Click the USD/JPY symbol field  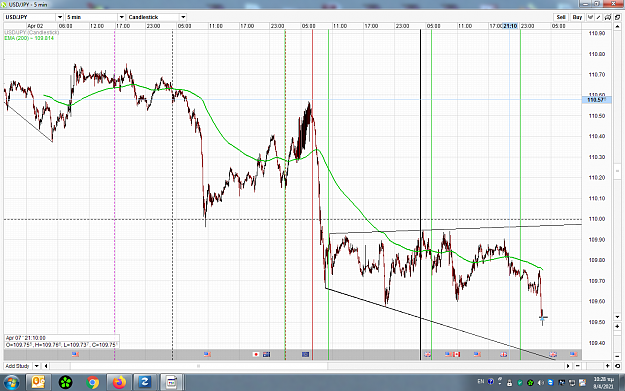[x=30, y=17]
